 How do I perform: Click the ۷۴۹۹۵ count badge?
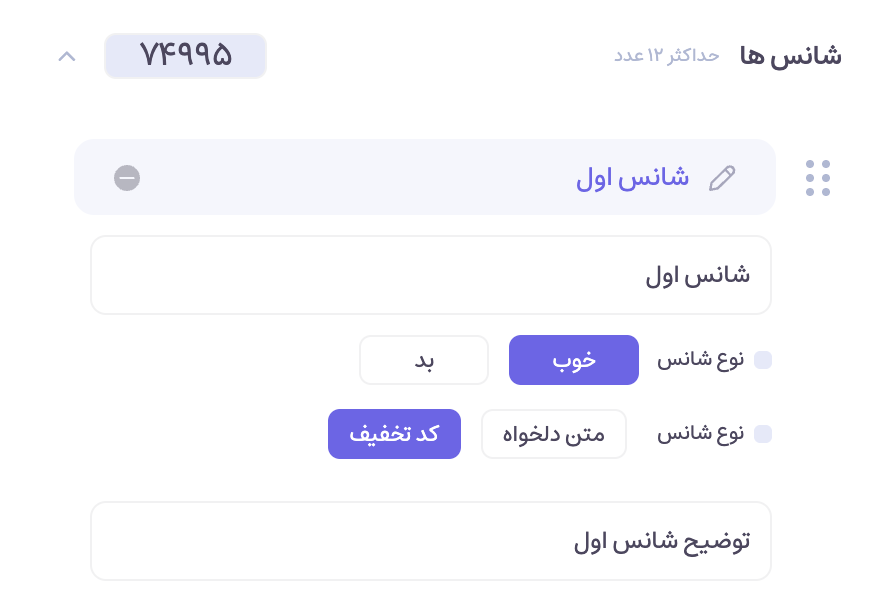coord(185,55)
